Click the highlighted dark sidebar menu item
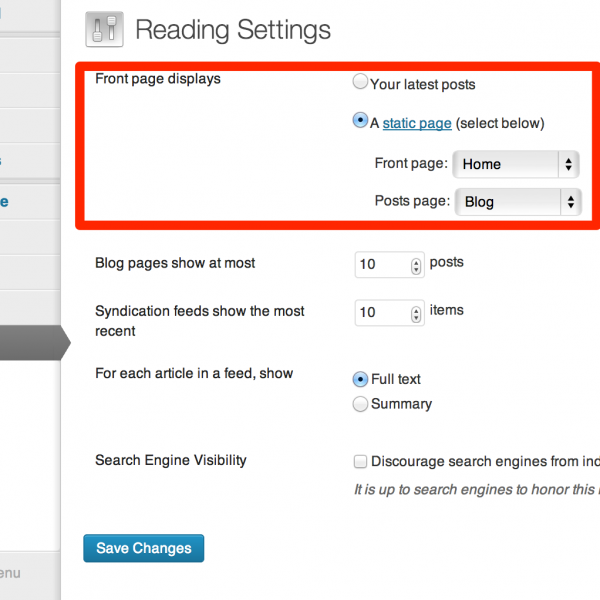600x600 pixels. click(28, 343)
